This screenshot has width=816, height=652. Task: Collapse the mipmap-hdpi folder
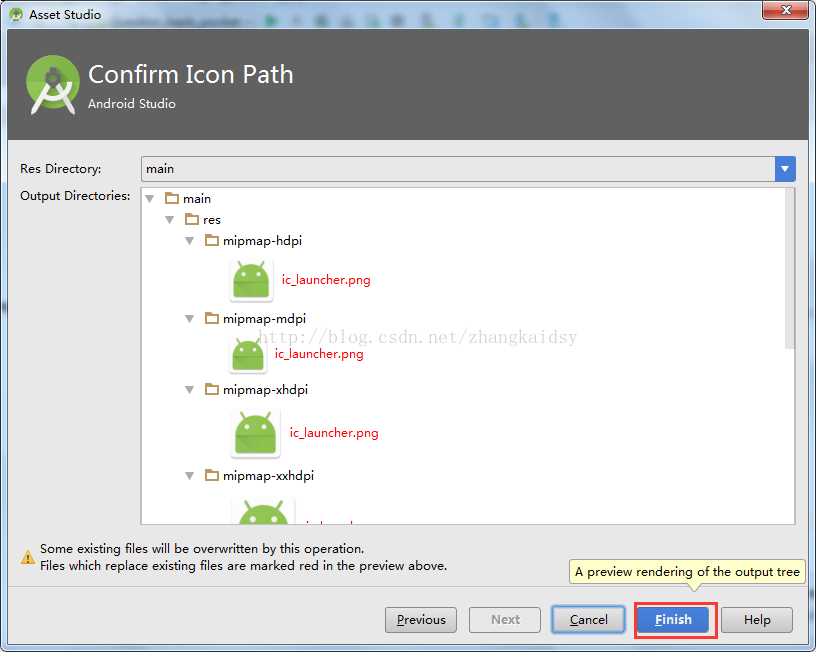point(190,241)
